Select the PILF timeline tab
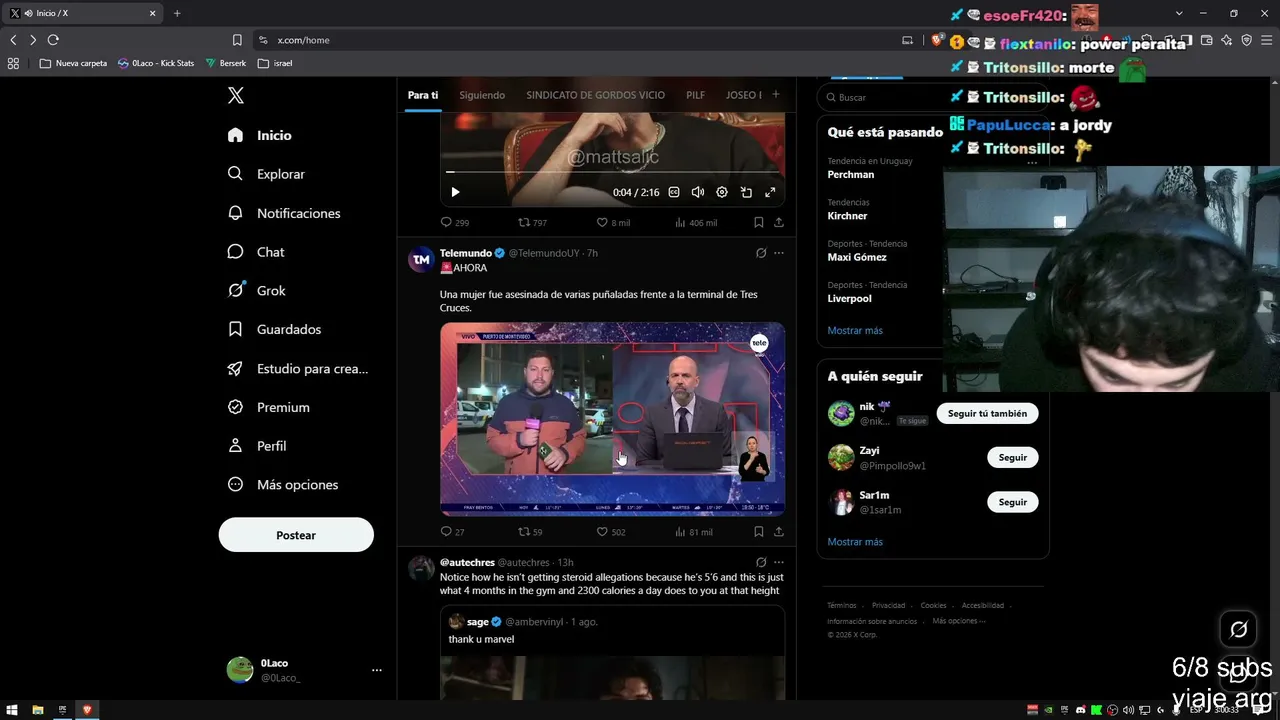This screenshot has height=720, width=1280. tap(695, 95)
